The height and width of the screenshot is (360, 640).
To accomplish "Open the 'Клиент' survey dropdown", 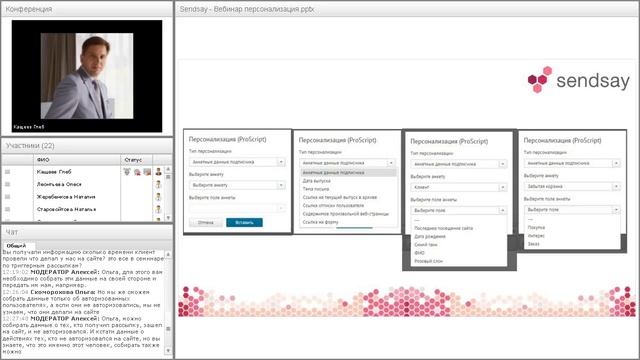I will pyautogui.click(x=459, y=187).
